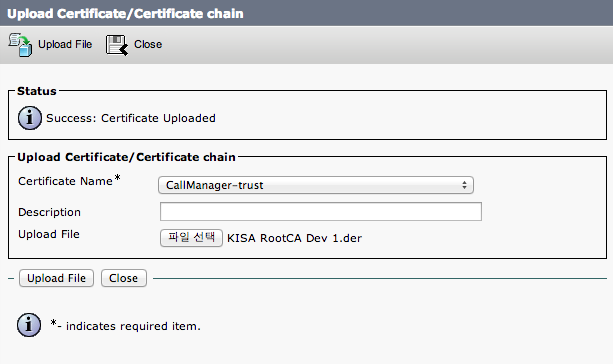Click the bottom Close button
The image size is (613, 364).
click(124, 278)
